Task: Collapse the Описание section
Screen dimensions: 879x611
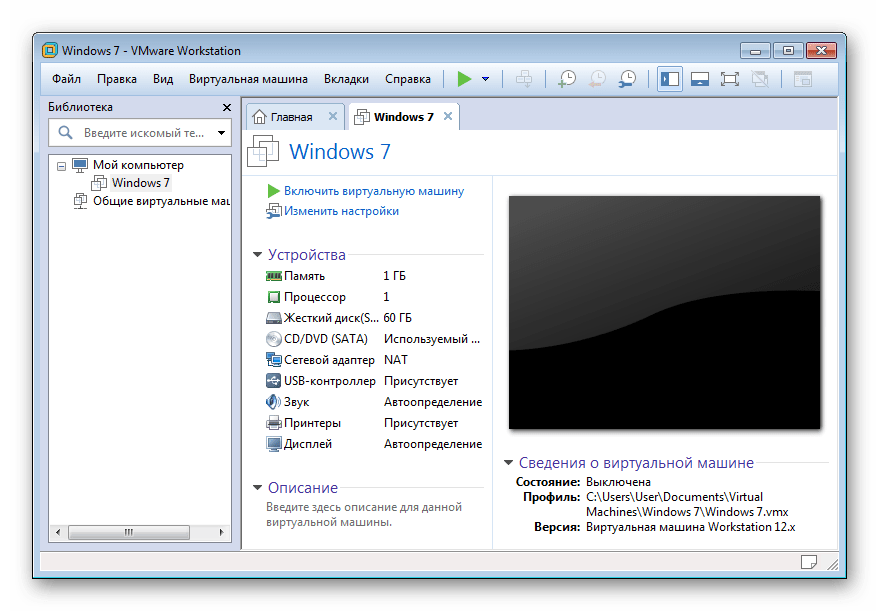Action: point(257,488)
